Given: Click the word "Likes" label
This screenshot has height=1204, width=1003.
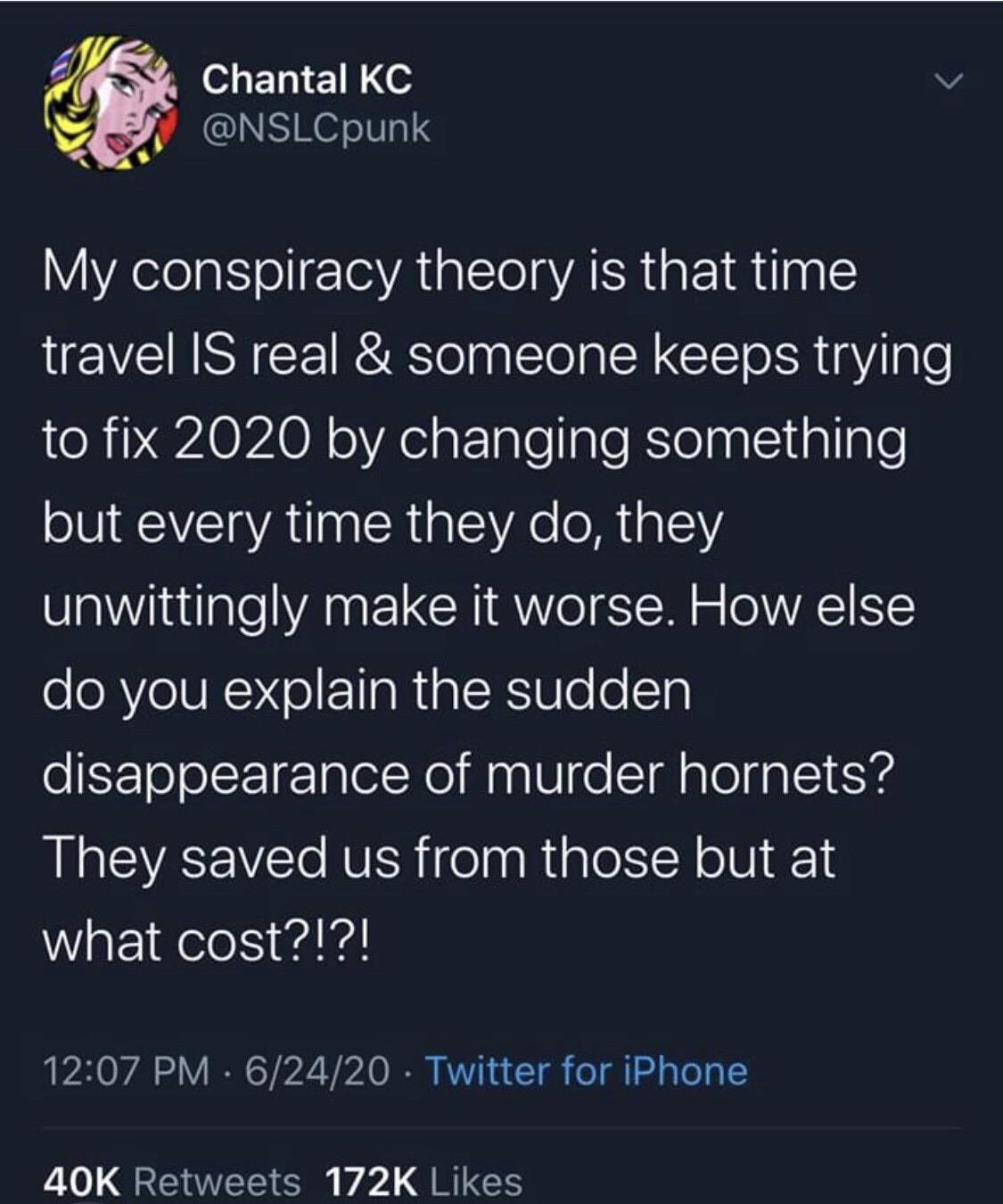Looking at the screenshot, I should 475,1181.
